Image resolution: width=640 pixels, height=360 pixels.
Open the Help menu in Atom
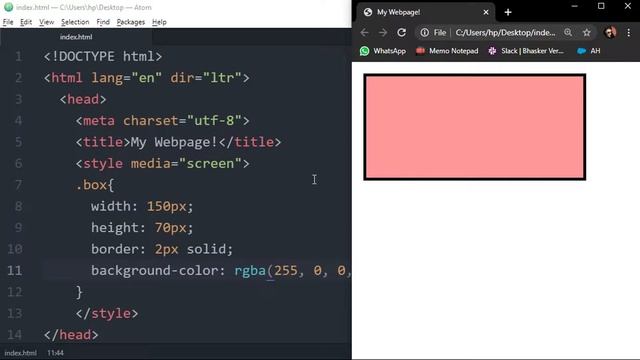point(159,22)
